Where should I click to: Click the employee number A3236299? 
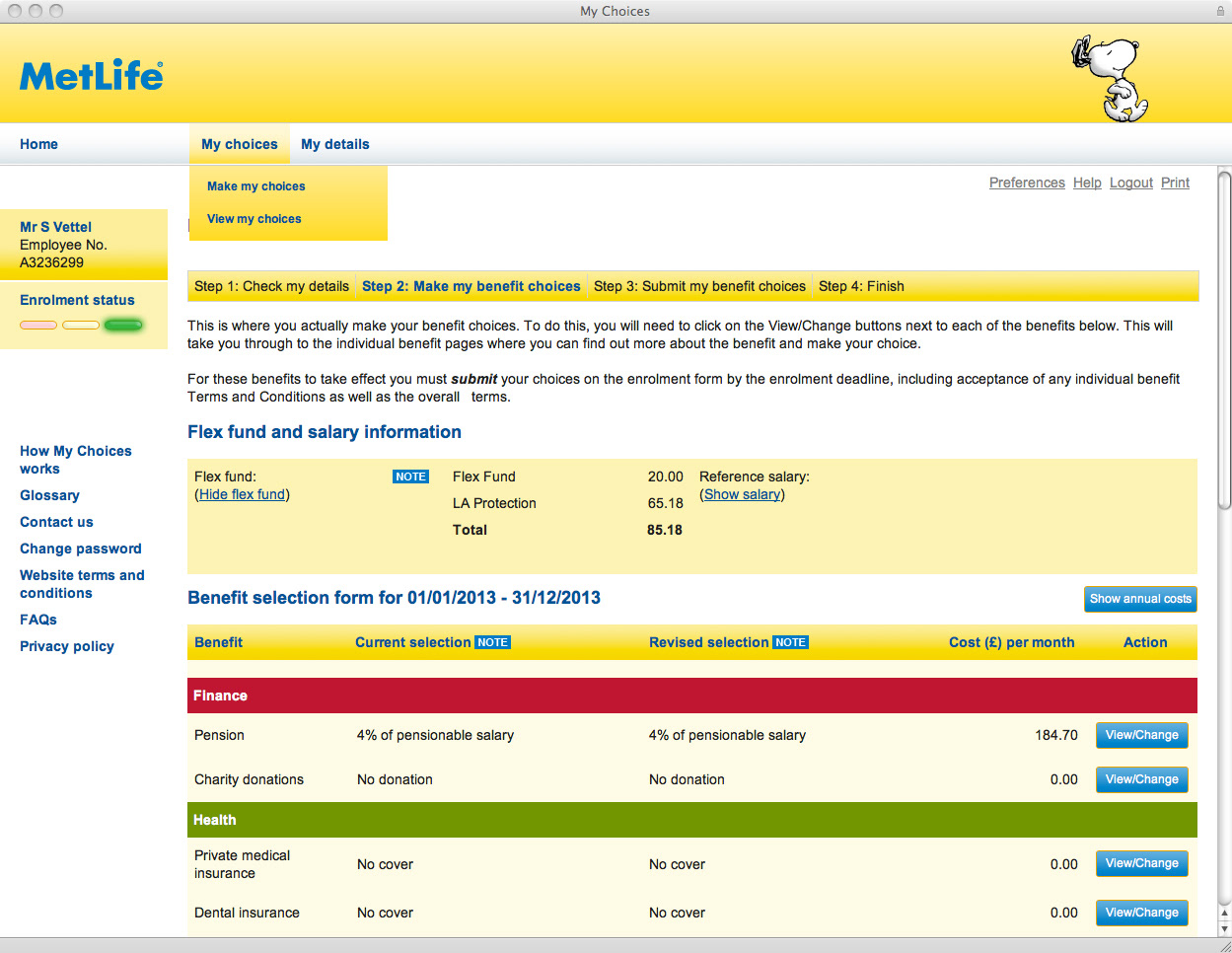pyautogui.click(x=51, y=262)
